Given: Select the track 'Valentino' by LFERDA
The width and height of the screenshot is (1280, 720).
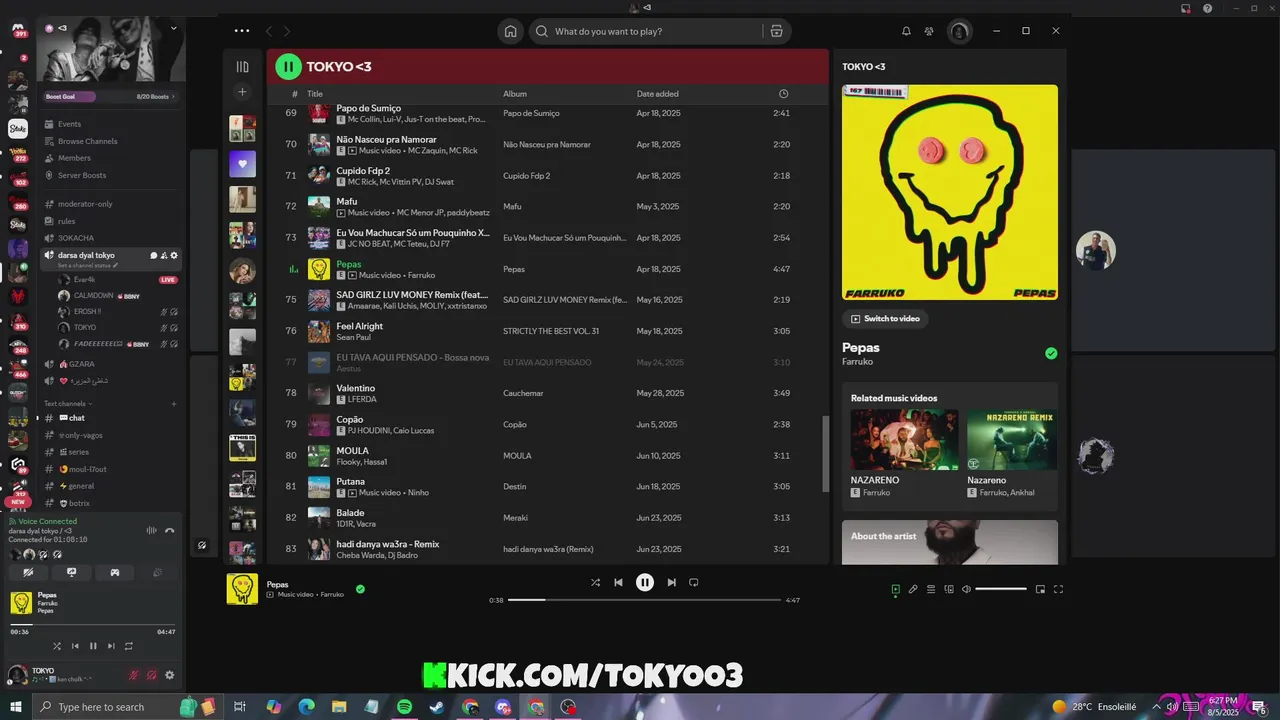Looking at the screenshot, I should point(548,393).
